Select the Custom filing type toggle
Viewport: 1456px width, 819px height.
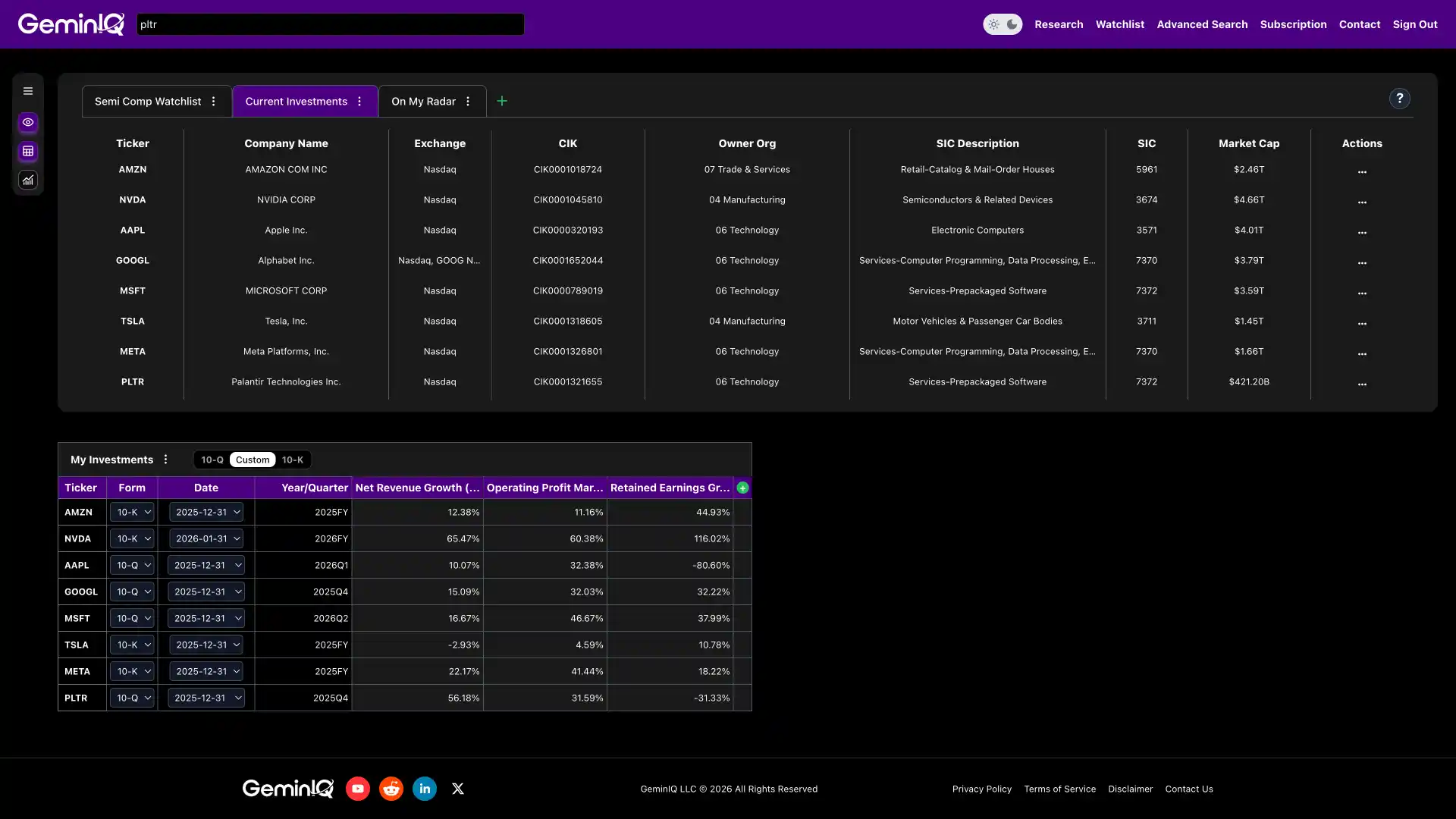pyautogui.click(x=252, y=460)
